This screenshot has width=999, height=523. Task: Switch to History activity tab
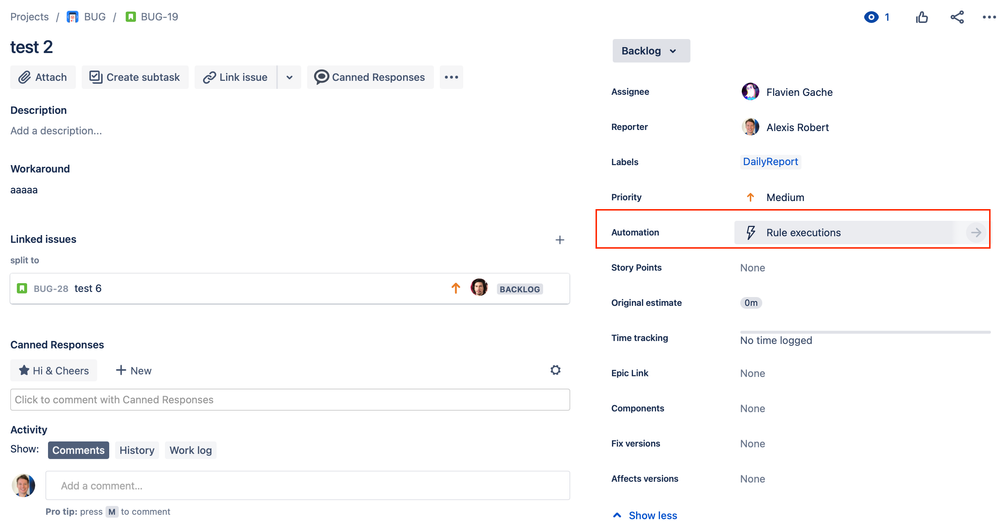(x=137, y=450)
